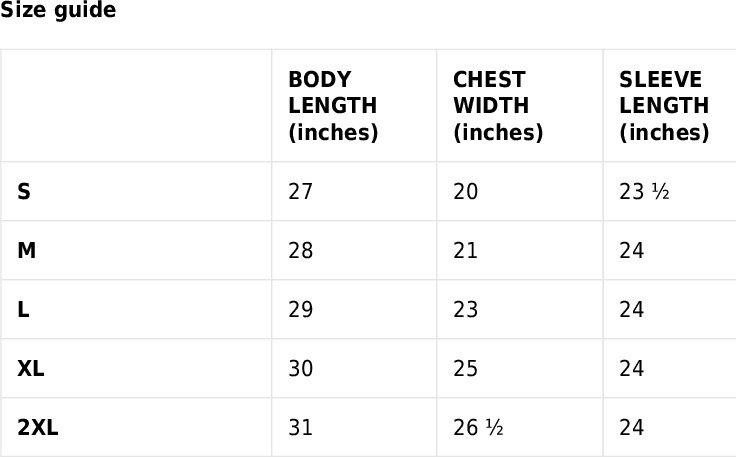
Task: Select body length value 29 for L
Action: click(300, 309)
